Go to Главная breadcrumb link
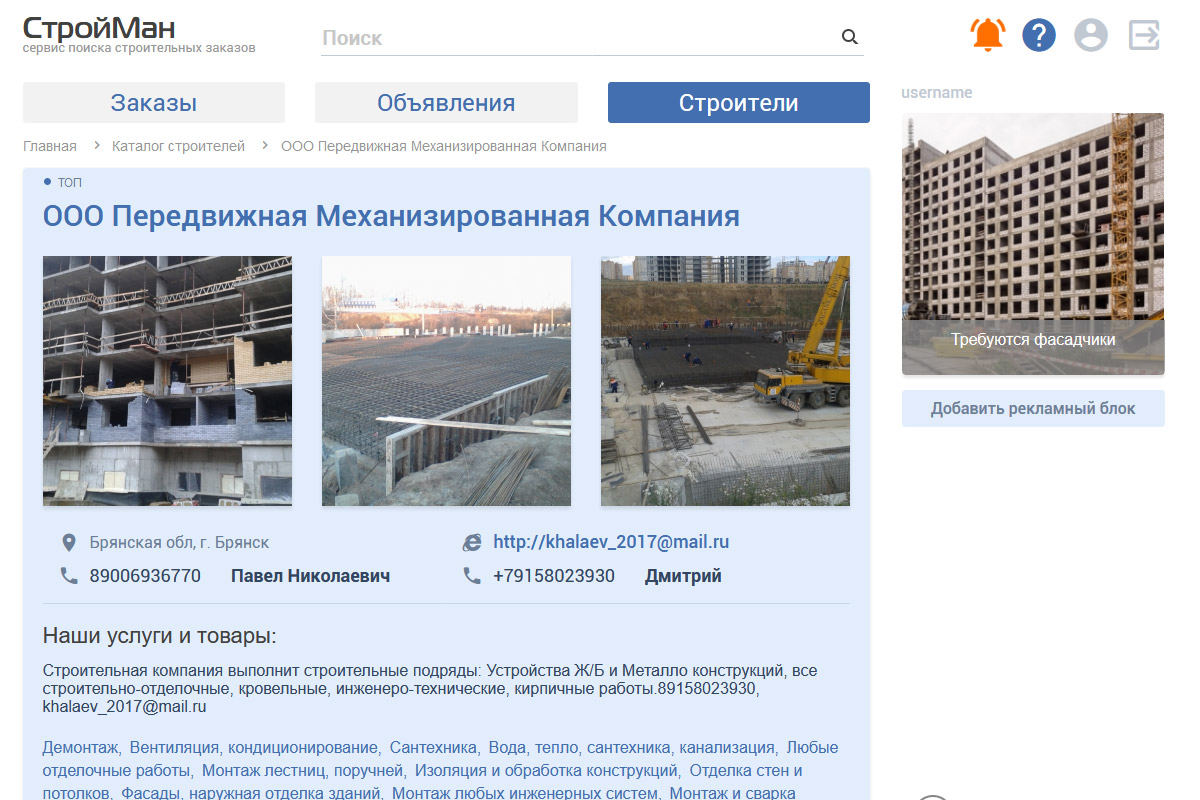This screenshot has width=1200, height=800. tap(50, 146)
